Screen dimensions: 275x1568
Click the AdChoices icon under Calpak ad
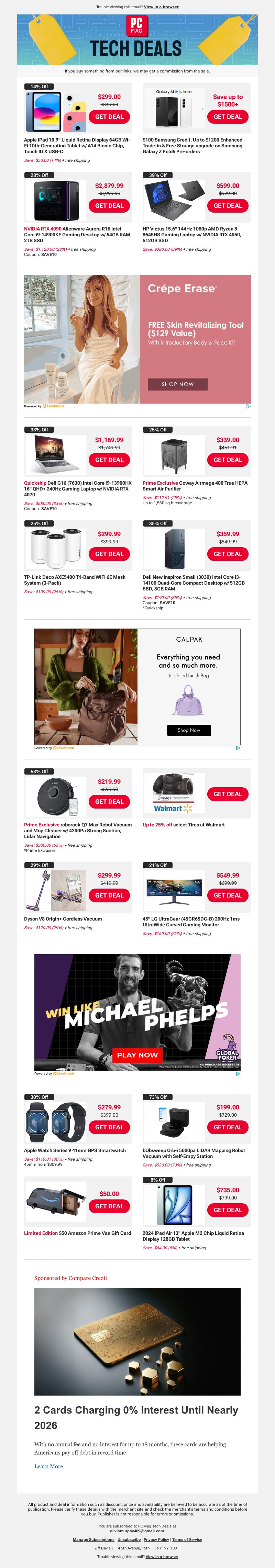click(x=238, y=748)
